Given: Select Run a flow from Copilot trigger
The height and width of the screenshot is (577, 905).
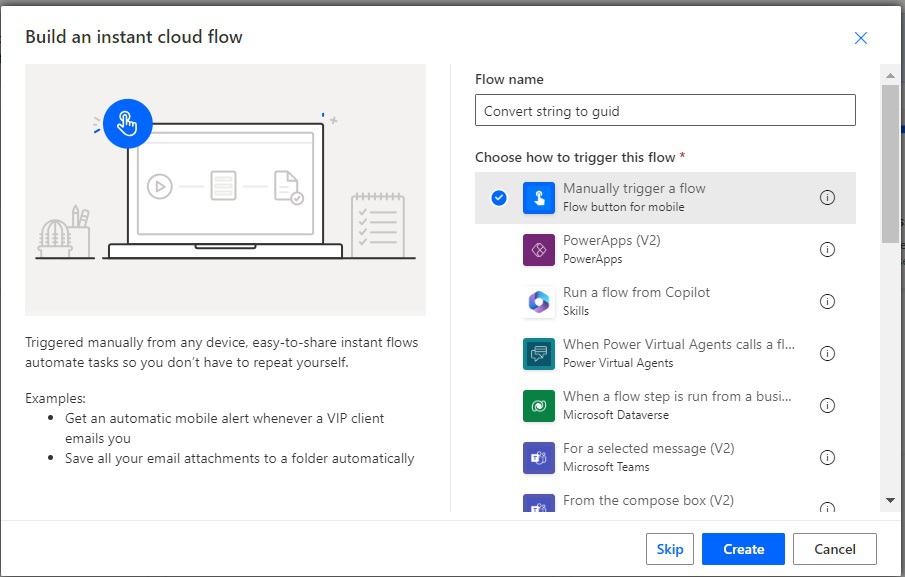Looking at the screenshot, I should [665, 302].
